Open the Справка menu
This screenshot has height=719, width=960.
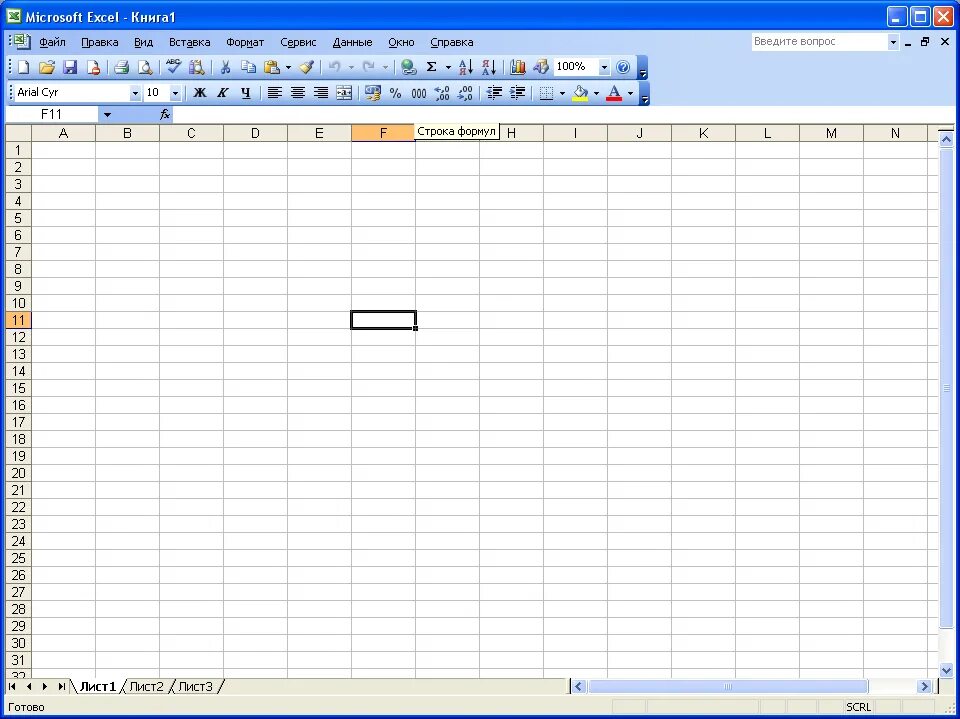click(x=452, y=42)
